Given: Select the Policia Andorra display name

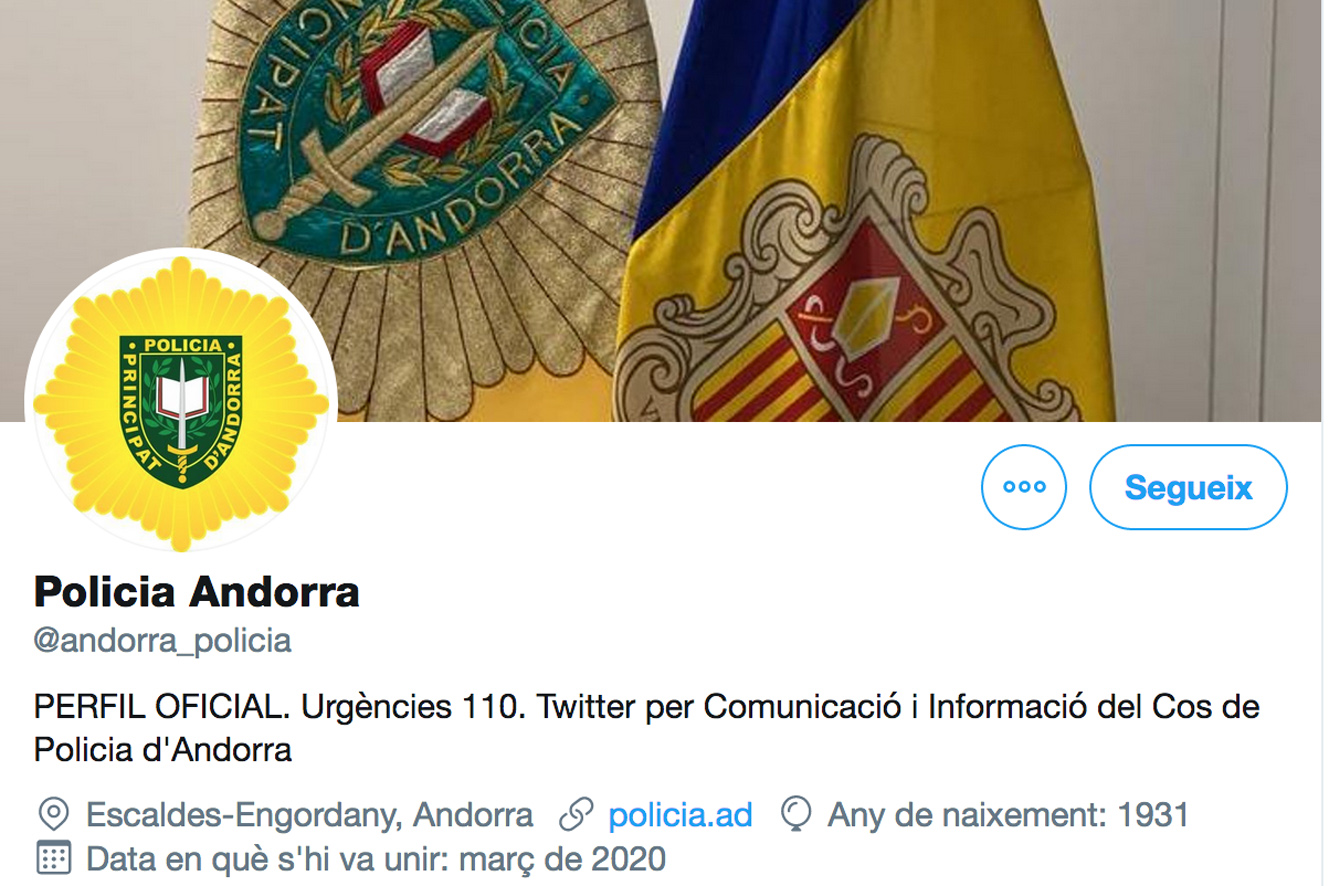Looking at the screenshot, I should point(197,592).
